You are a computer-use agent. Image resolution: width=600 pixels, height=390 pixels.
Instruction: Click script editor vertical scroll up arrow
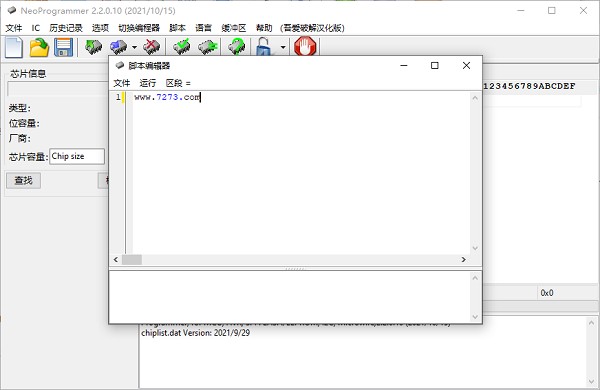(x=475, y=98)
